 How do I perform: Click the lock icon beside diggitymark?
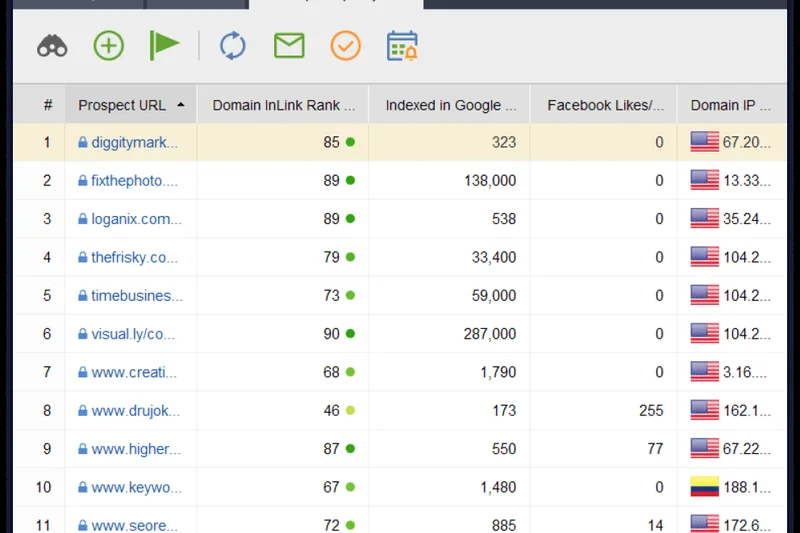click(x=83, y=142)
